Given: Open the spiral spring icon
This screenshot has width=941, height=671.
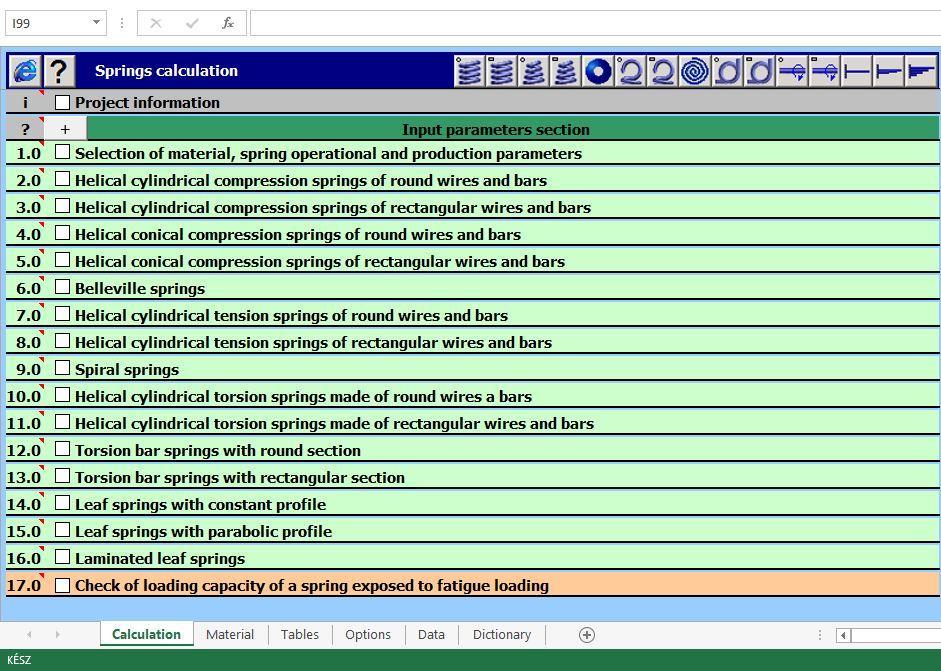Looking at the screenshot, I should [x=695, y=71].
